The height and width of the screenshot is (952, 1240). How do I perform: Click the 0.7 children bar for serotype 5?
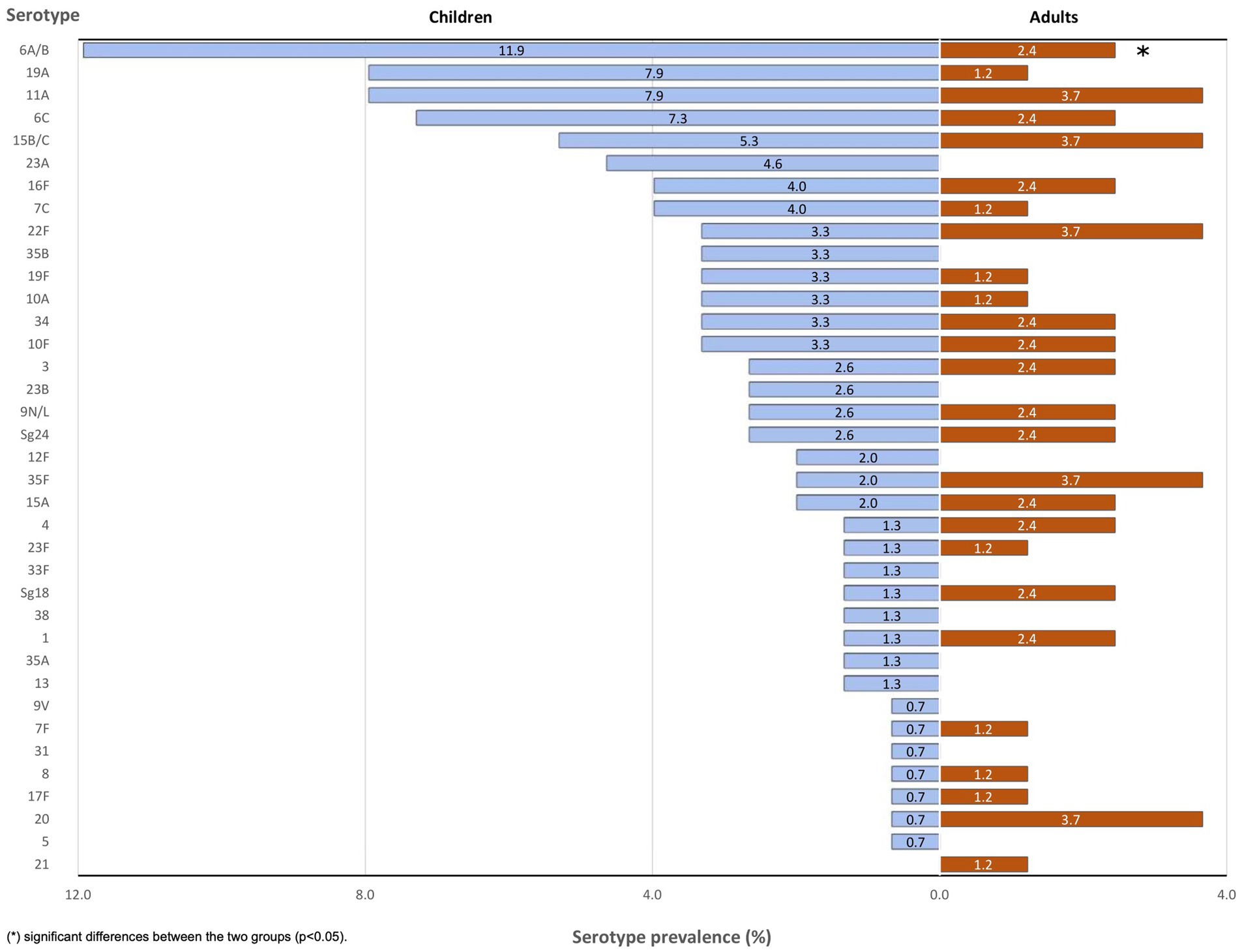[915, 841]
